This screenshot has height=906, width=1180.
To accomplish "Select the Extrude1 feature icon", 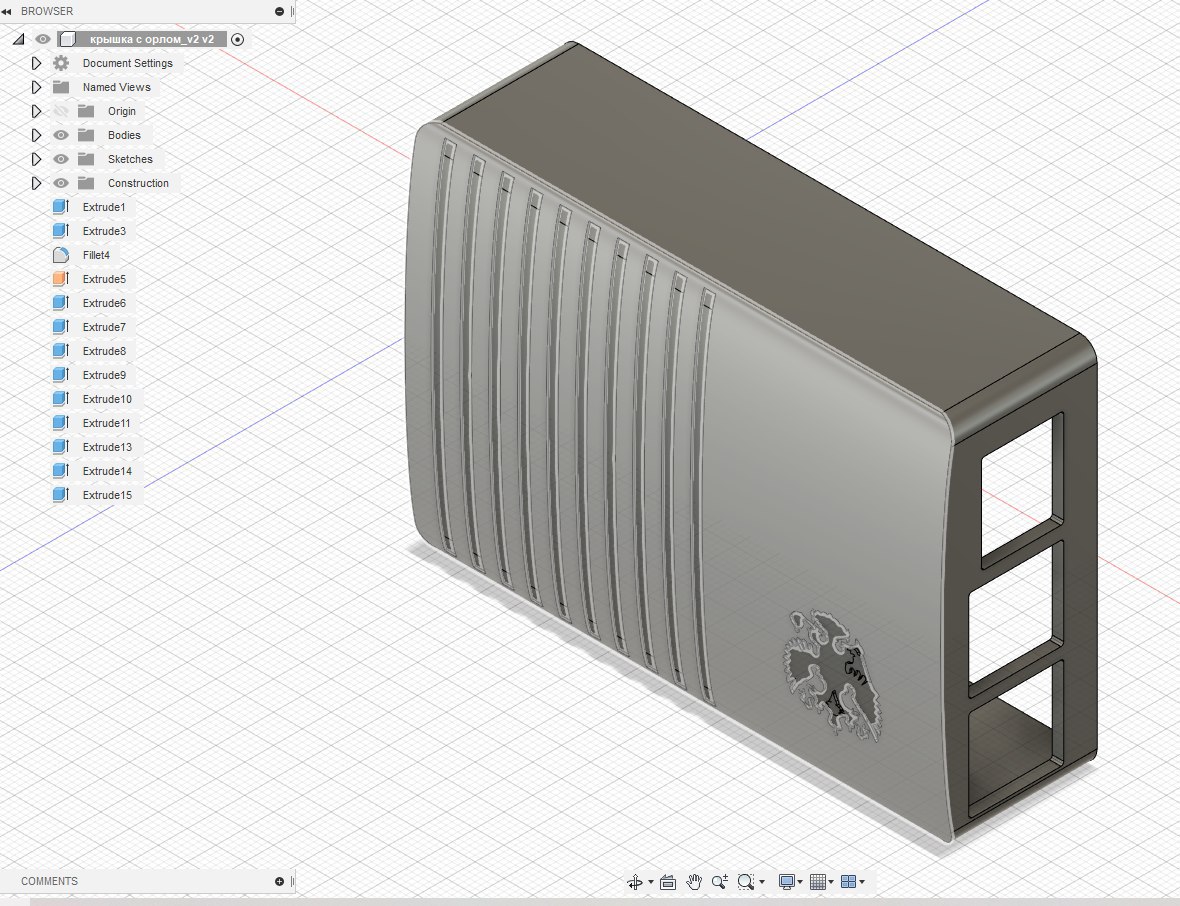I will click(x=61, y=207).
